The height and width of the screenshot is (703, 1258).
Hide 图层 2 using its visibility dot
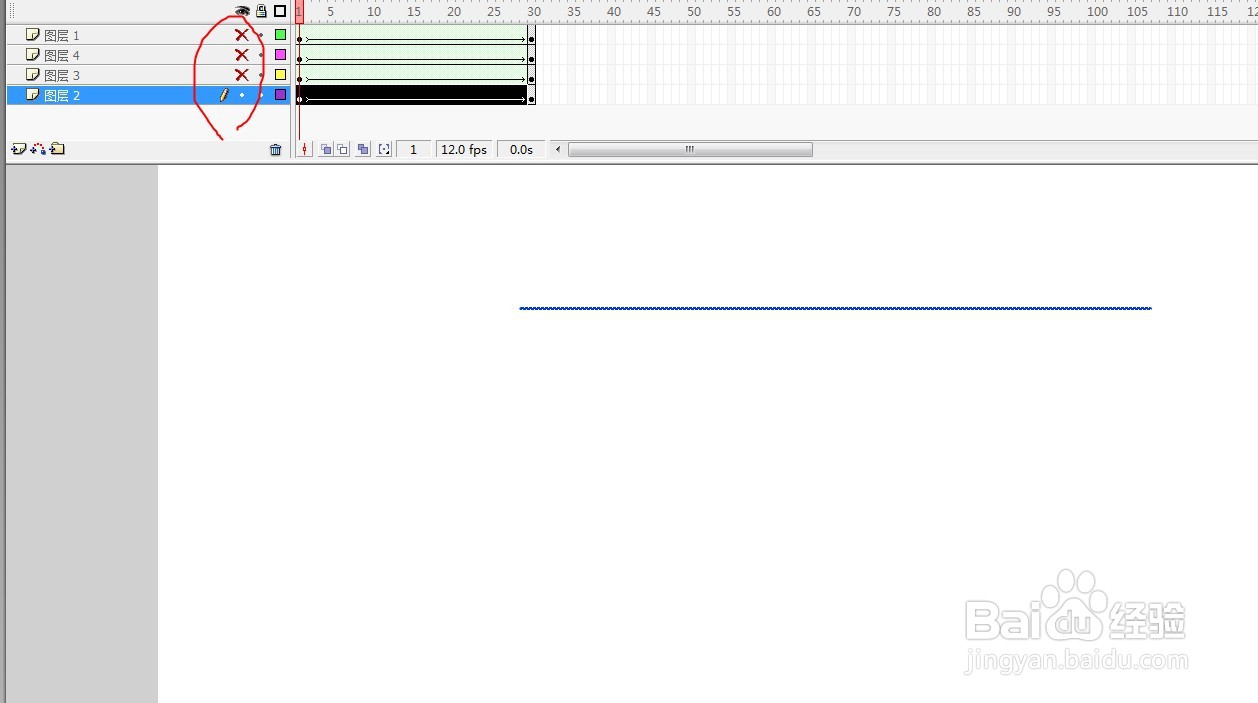241,95
